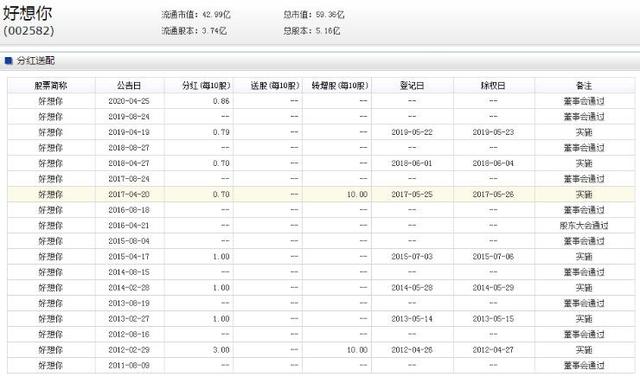Click the 转增股(每10股) column header

click(x=340, y=86)
